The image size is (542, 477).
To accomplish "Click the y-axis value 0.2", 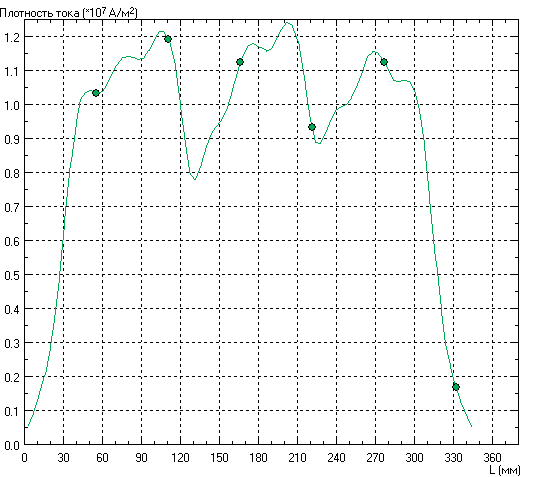I will click(12, 378).
